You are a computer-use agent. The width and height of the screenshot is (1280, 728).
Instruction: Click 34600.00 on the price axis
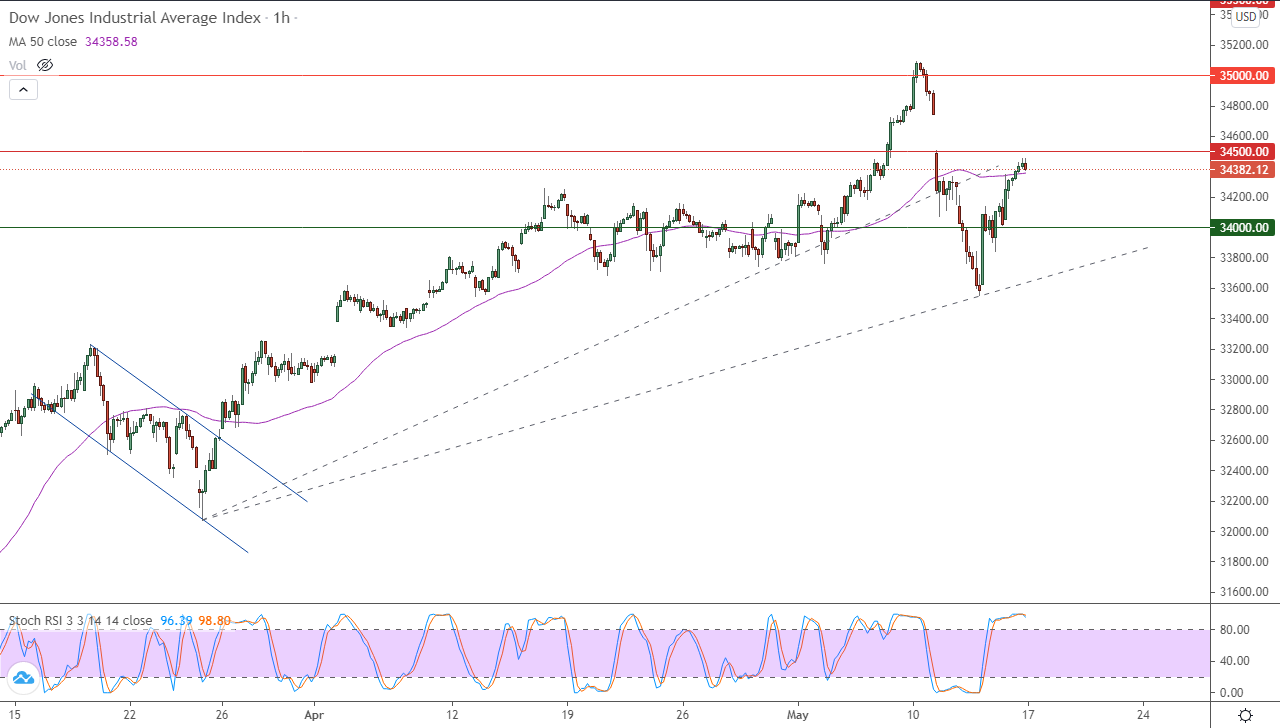point(1242,136)
